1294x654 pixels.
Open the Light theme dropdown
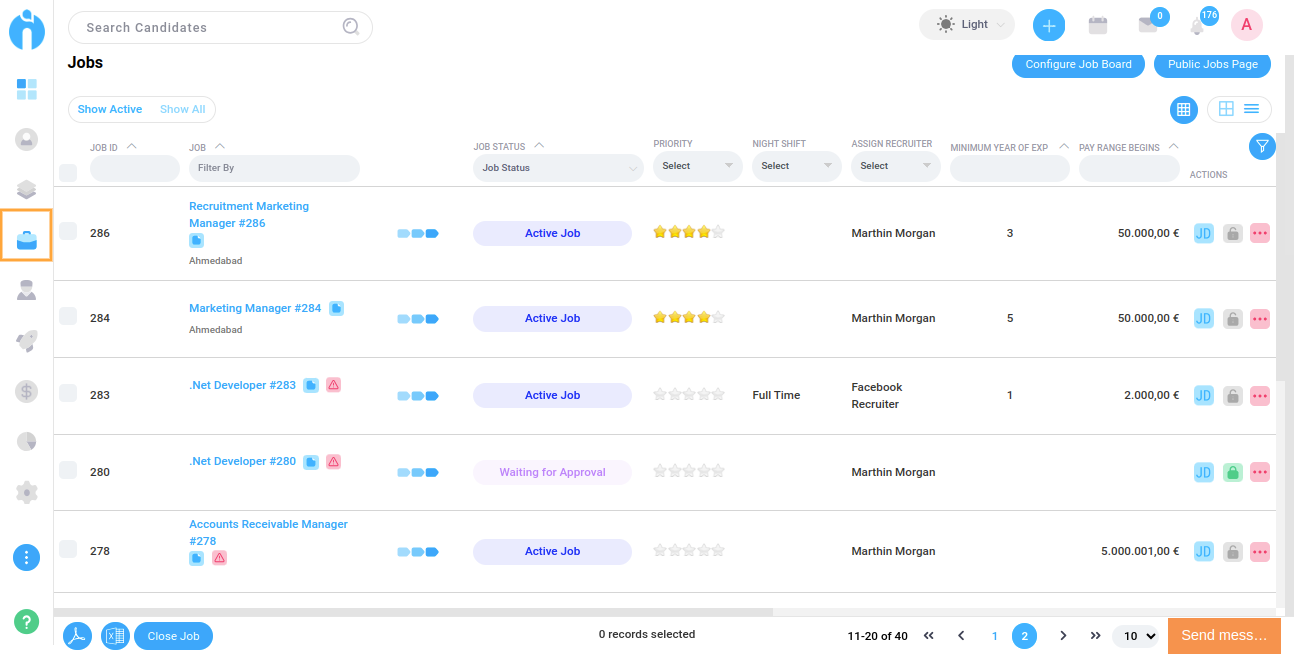pos(966,25)
